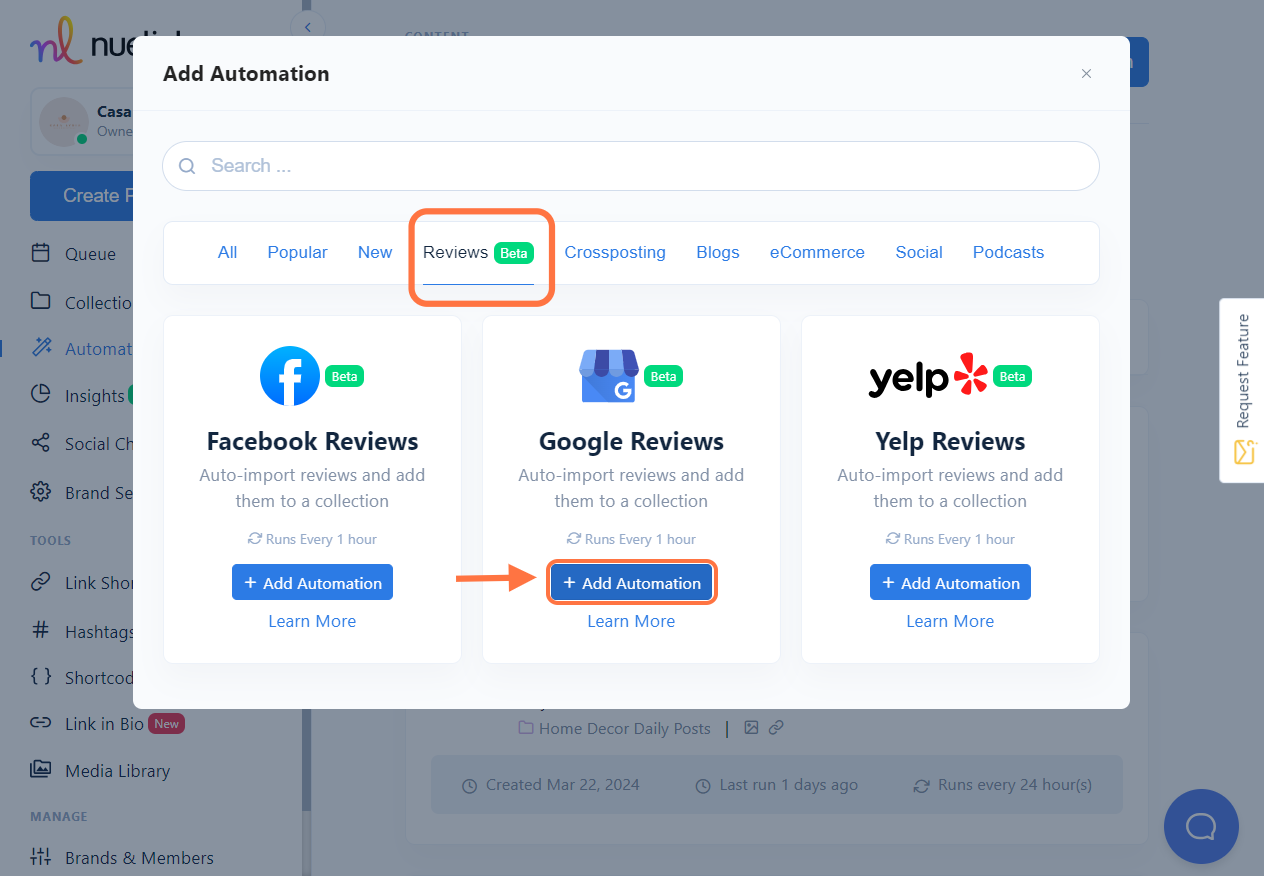Click the brand avatar thumbnail

coord(64,122)
